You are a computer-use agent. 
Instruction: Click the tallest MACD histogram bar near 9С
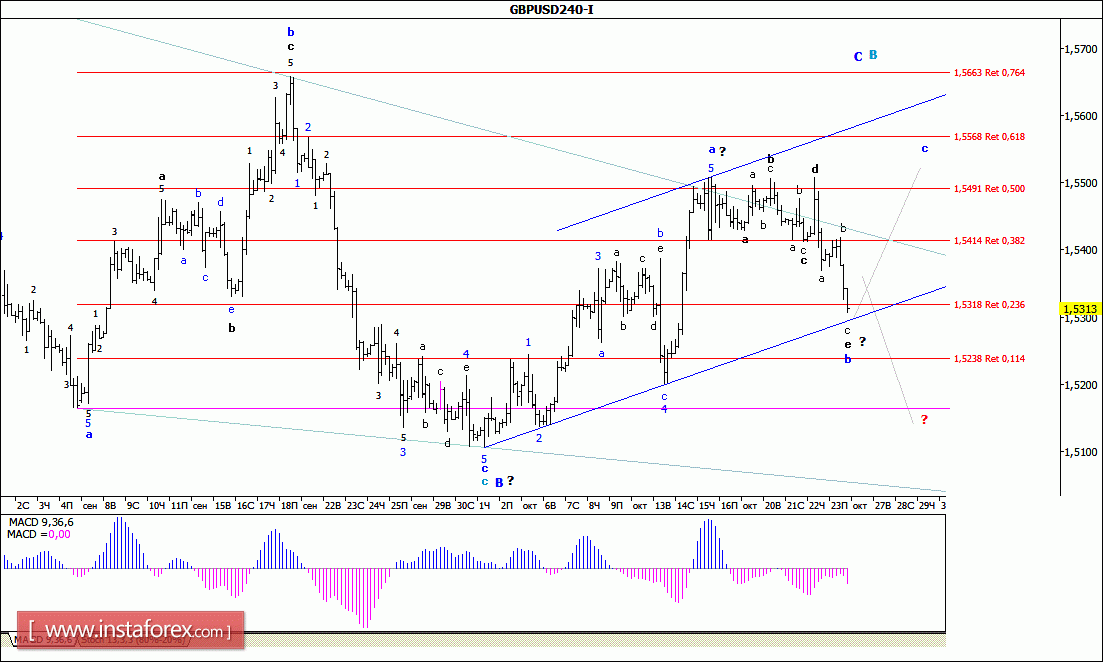120,543
